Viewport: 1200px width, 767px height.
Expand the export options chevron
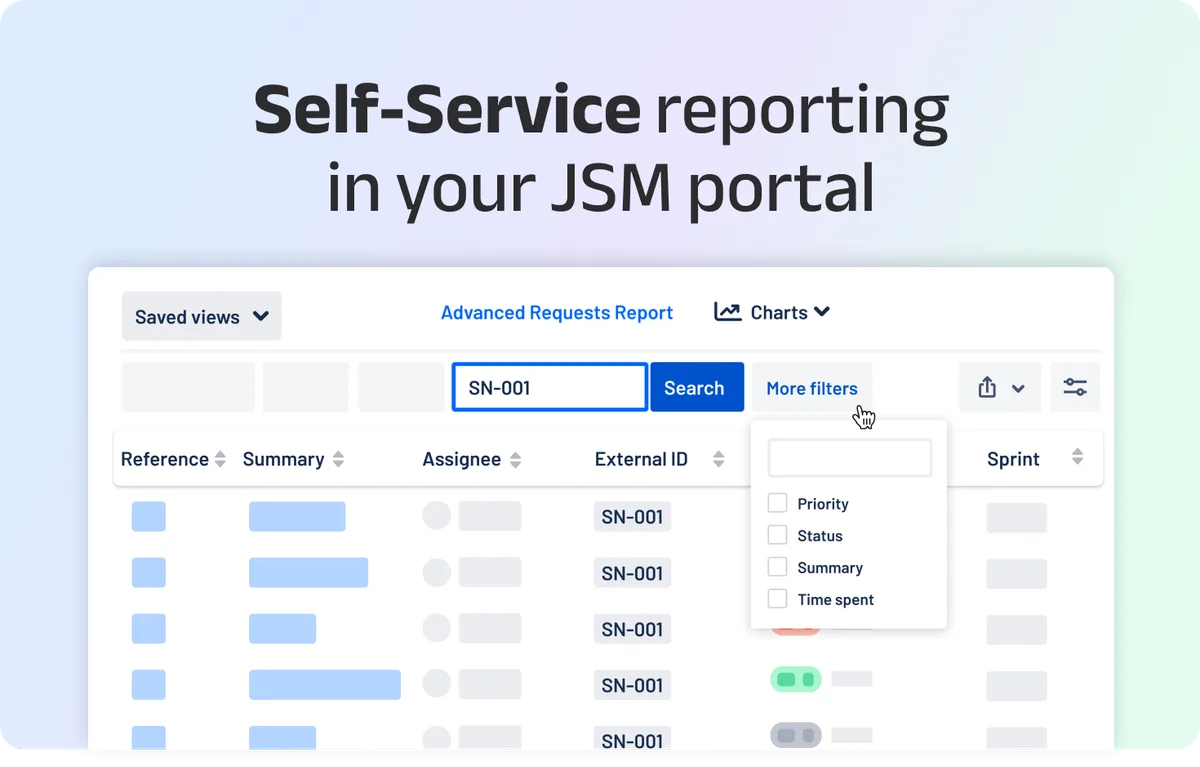(1018, 388)
